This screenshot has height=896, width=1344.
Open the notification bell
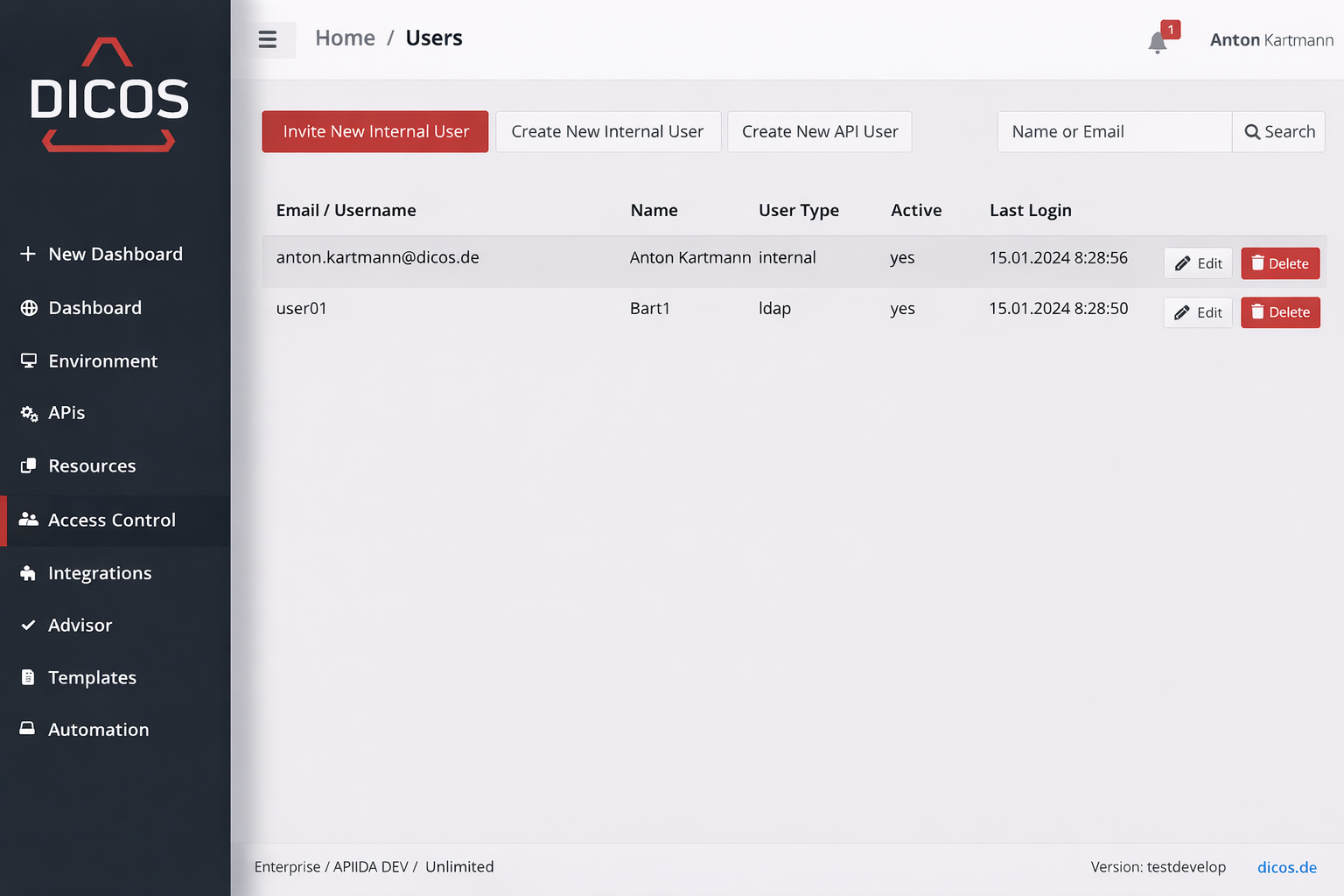coord(1158,41)
